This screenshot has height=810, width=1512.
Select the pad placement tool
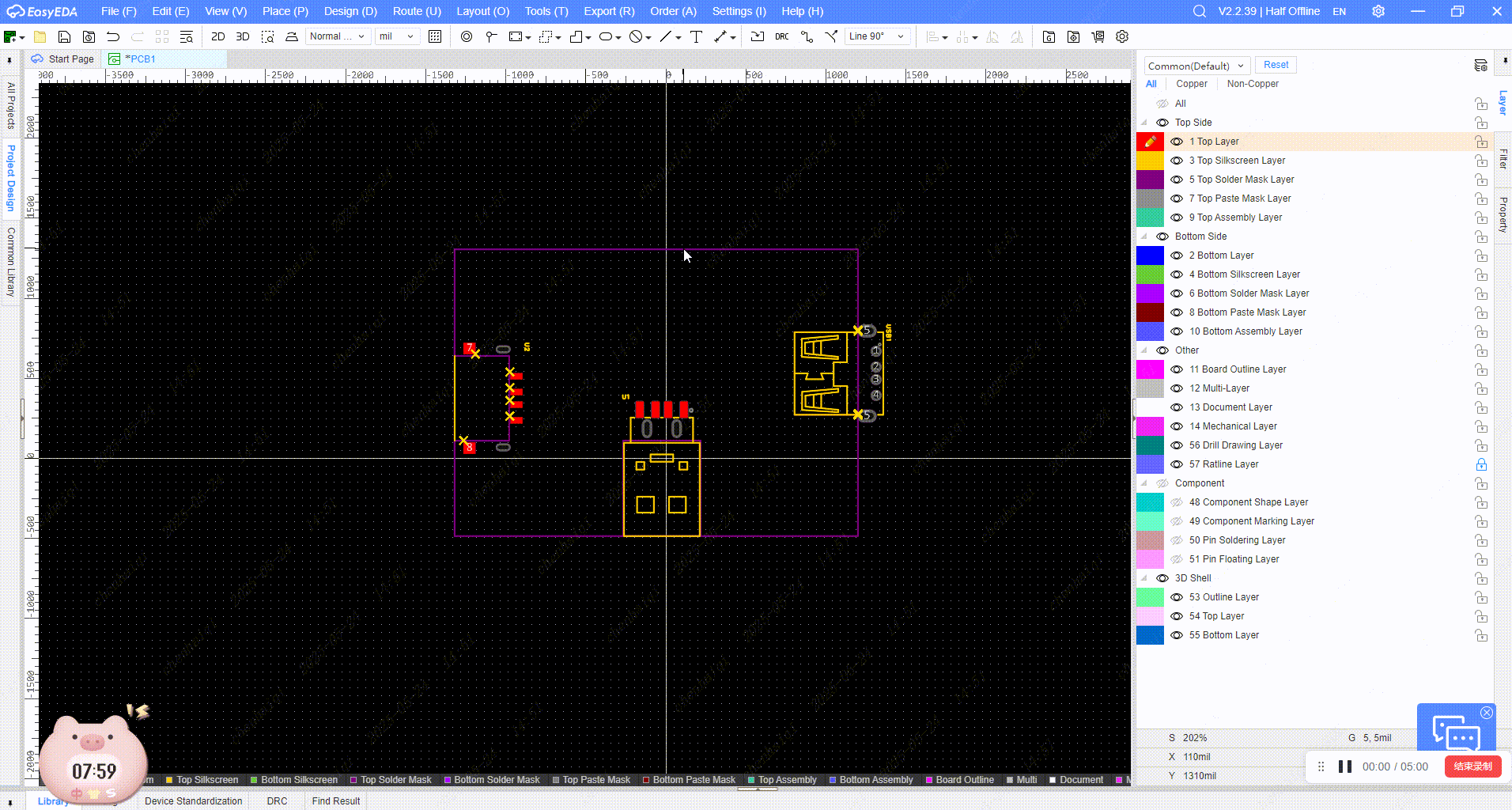click(x=467, y=36)
